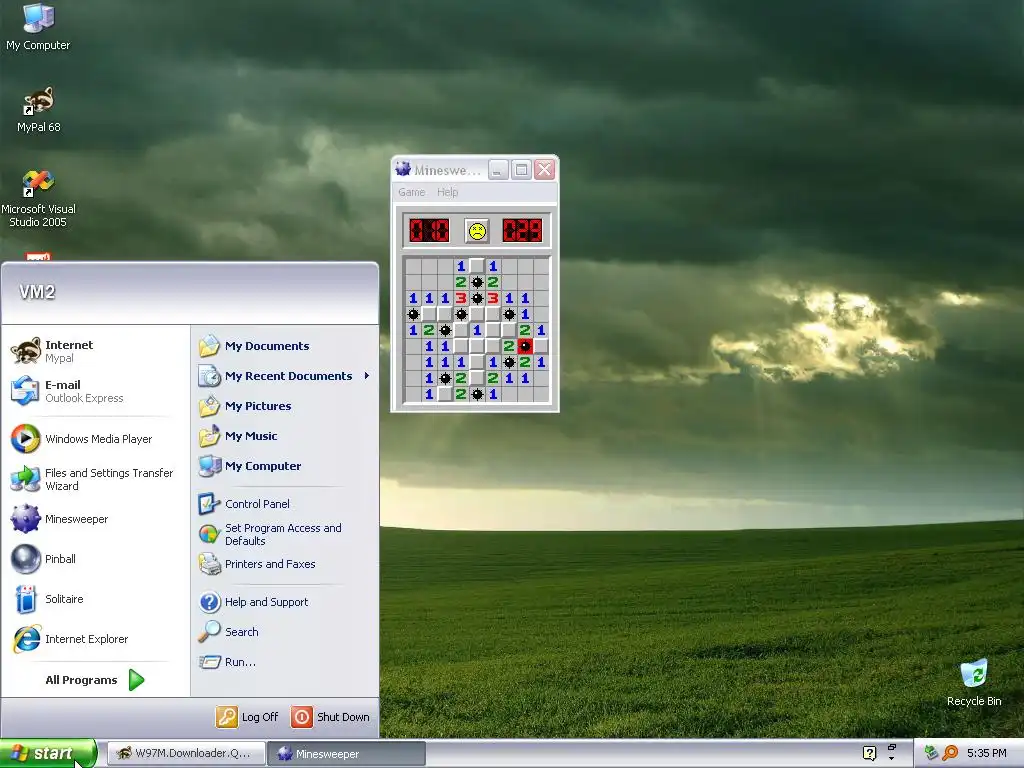The image size is (1024, 768).
Task: Click the 5:35 PM clock
Action: [x=986, y=753]
